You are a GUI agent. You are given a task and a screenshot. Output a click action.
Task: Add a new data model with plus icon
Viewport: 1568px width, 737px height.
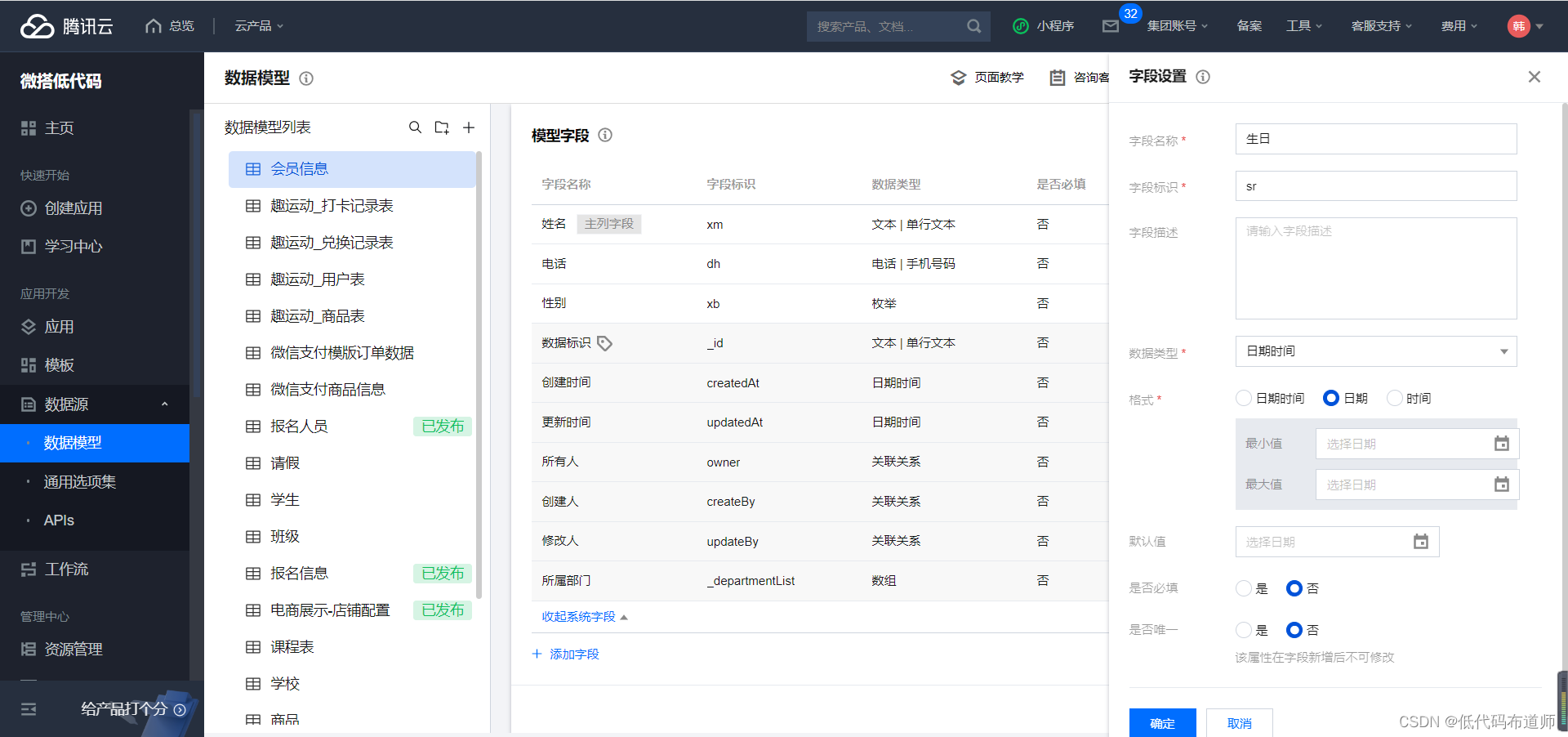click(469, 127)
